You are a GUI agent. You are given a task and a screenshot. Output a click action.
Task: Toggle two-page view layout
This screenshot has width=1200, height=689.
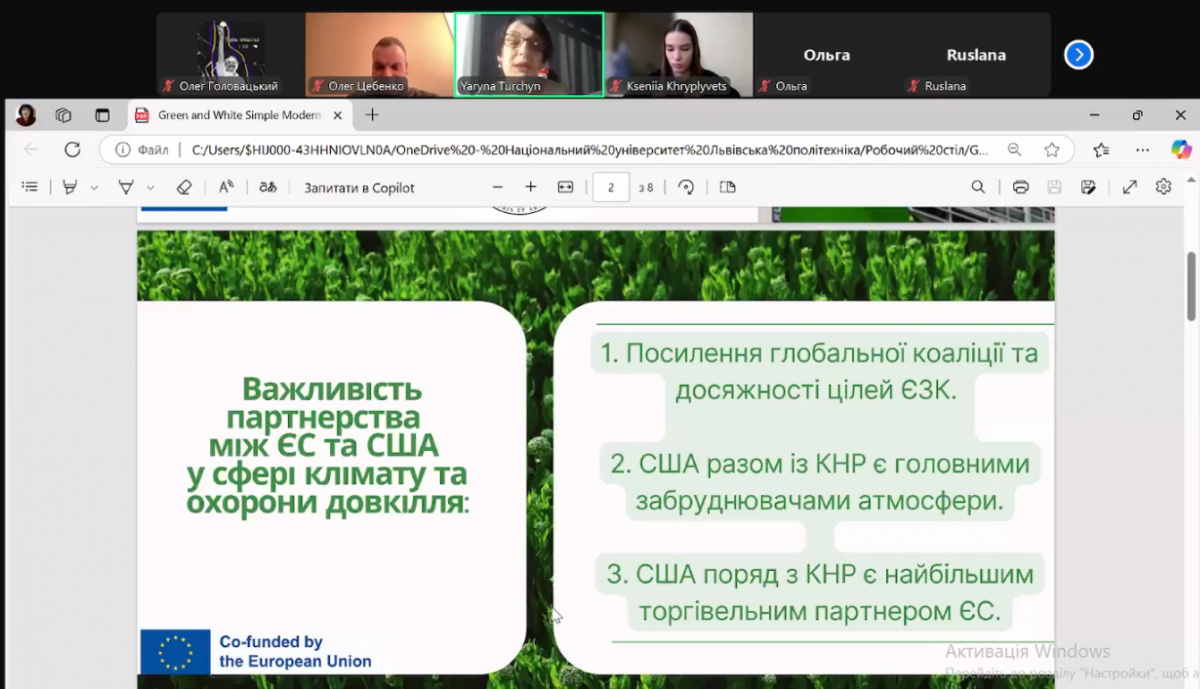726,186
